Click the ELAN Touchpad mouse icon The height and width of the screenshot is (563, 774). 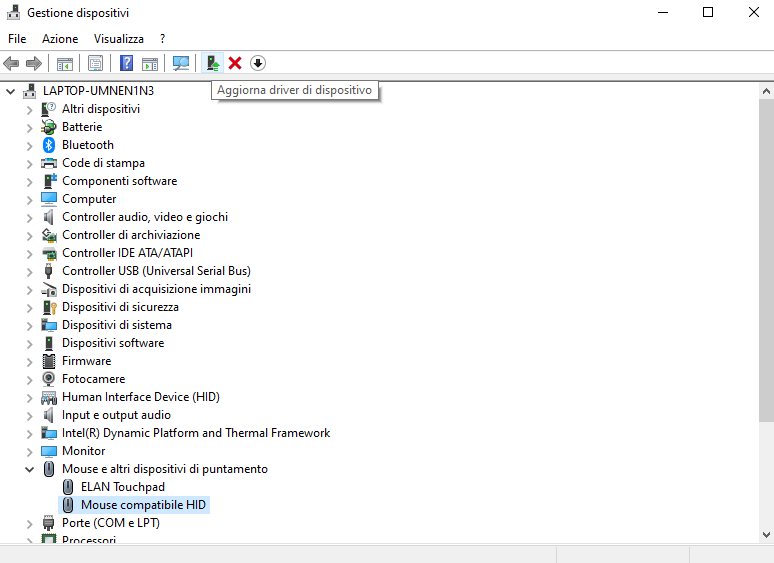tap(68, 487)
